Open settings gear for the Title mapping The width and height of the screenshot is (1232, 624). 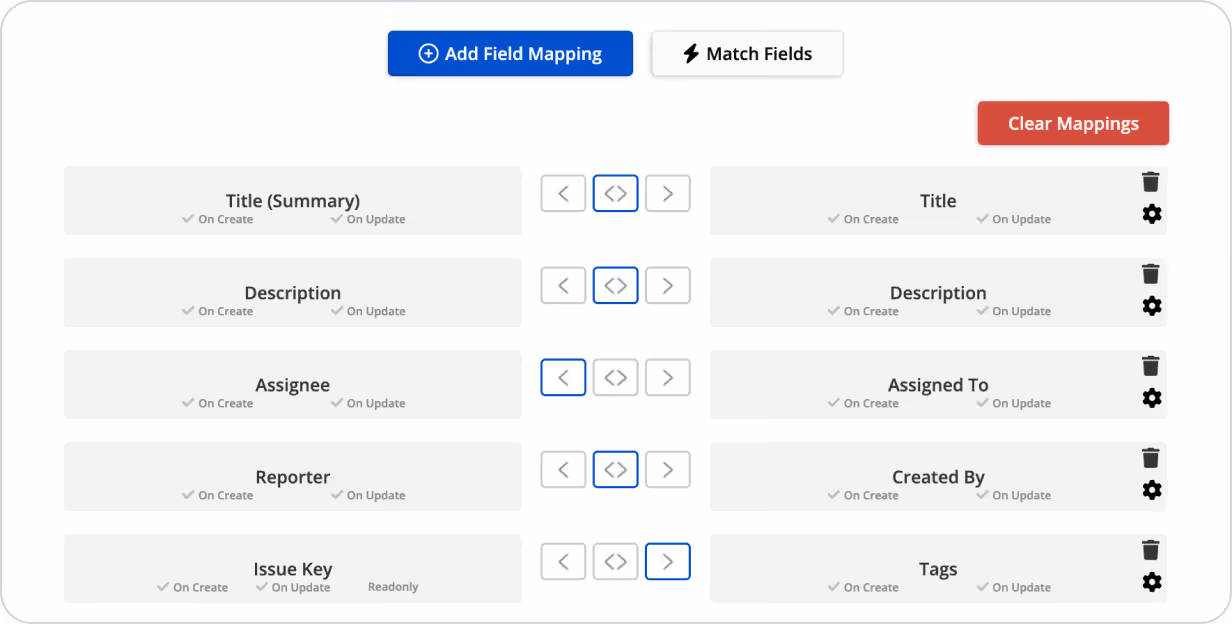coord(1152,214)
